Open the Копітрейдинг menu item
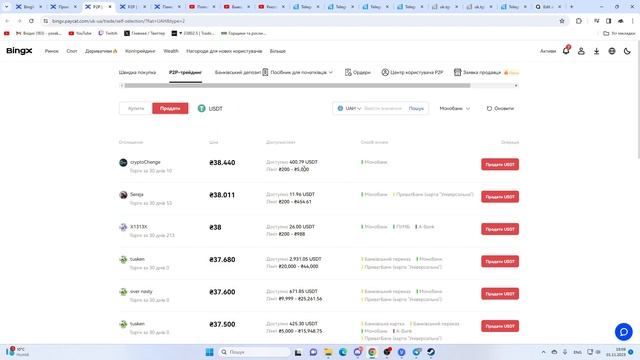Viewport: 640px width, 360px height. tap(140, 51)
